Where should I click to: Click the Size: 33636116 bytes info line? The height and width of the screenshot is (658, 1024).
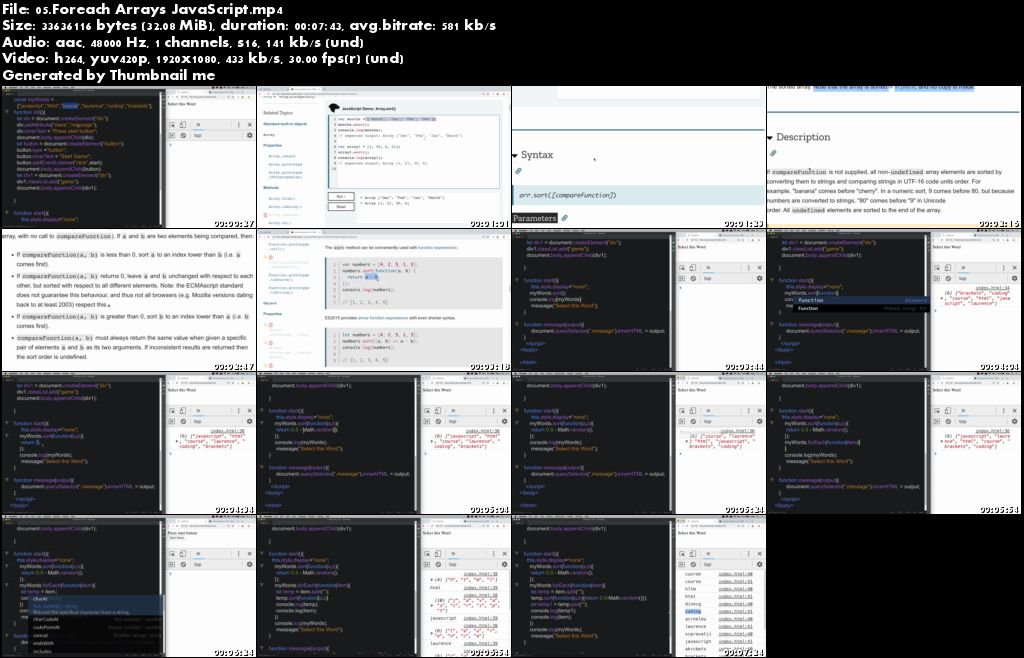249,26
